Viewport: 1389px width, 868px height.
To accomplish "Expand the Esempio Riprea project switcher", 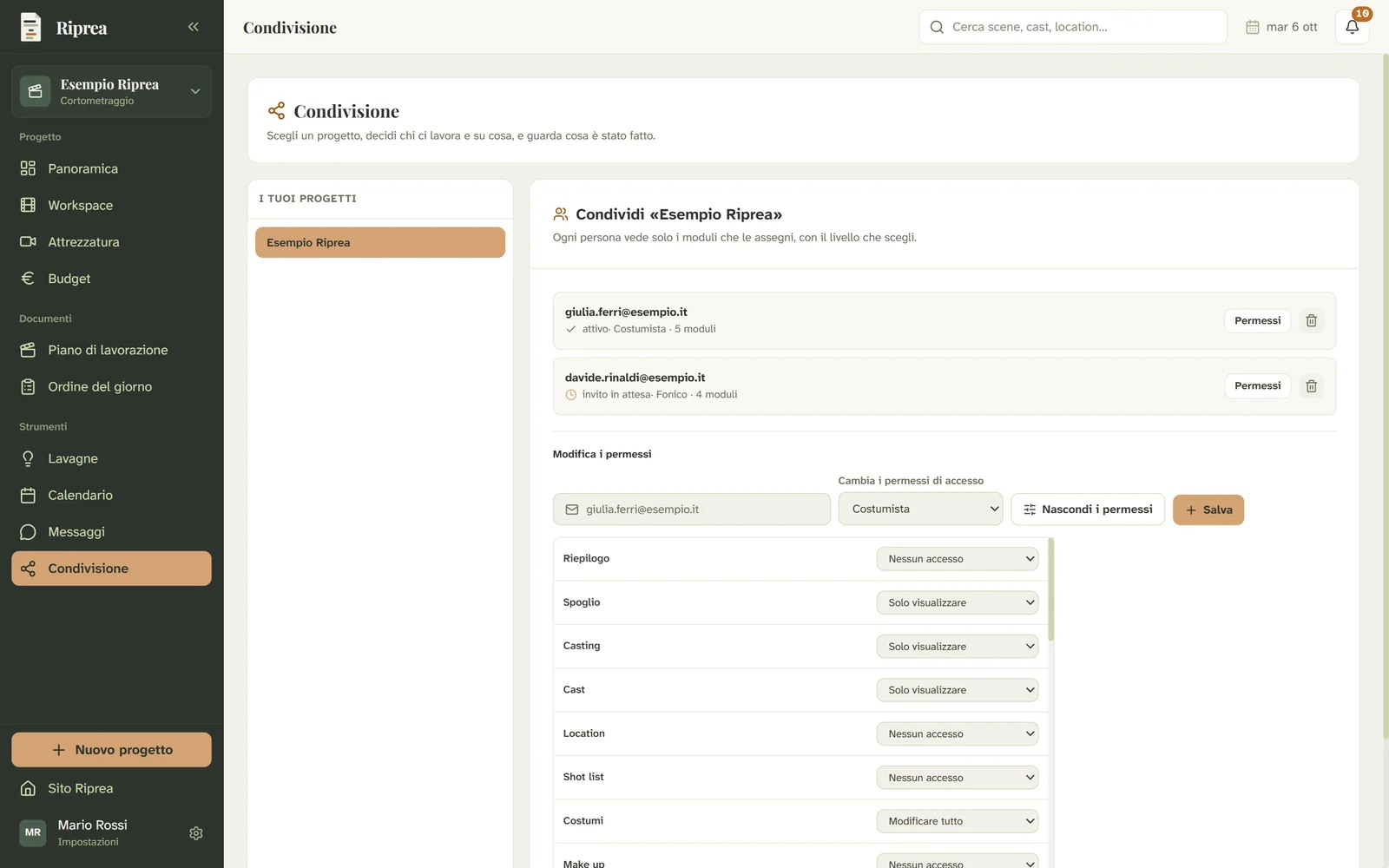I will click(x=111, y=91).
